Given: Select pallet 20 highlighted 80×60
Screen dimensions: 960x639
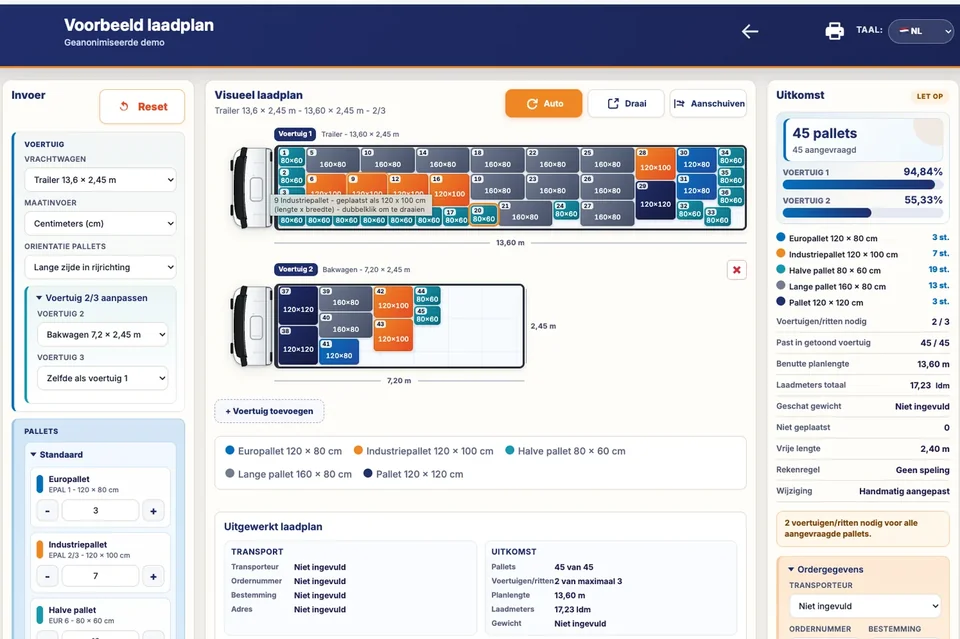Looking at the screenshot, I should coord(483,215).
